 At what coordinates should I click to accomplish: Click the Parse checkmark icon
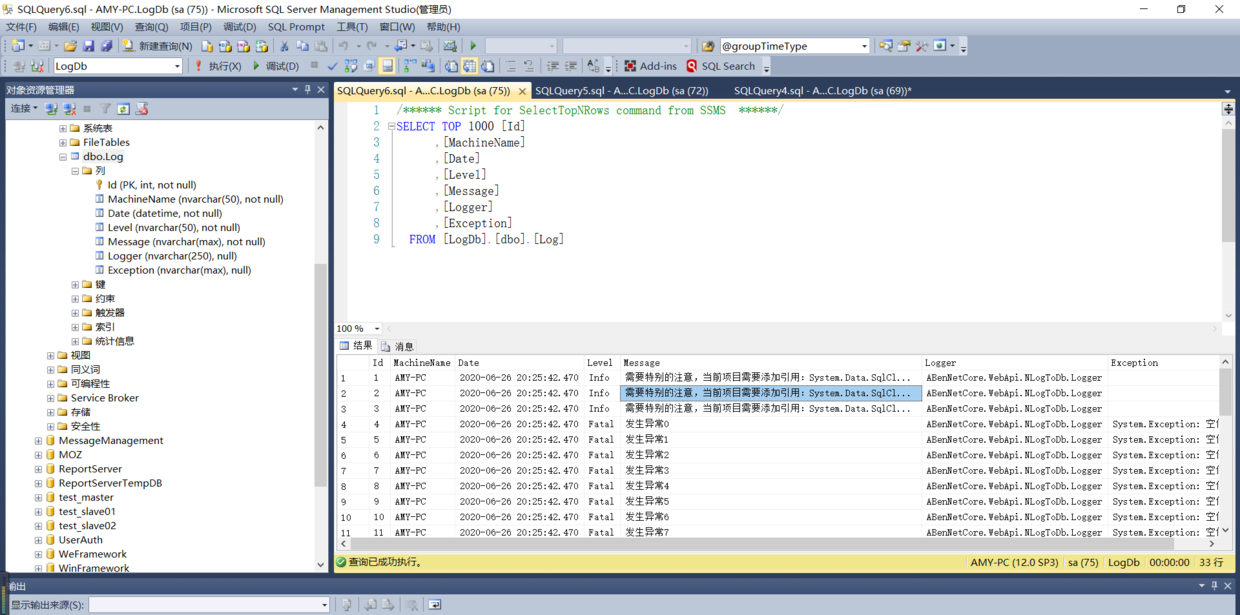333,66
